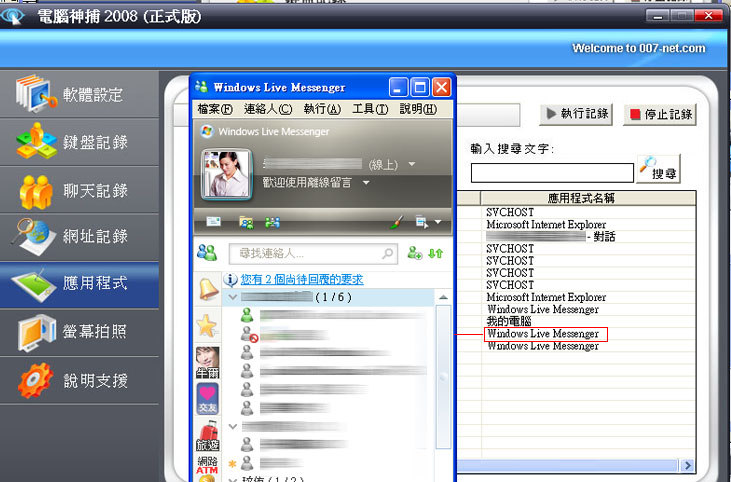731x482 pixels.
Task: Click the 停止記錄 button
Action: coord(660,114)
